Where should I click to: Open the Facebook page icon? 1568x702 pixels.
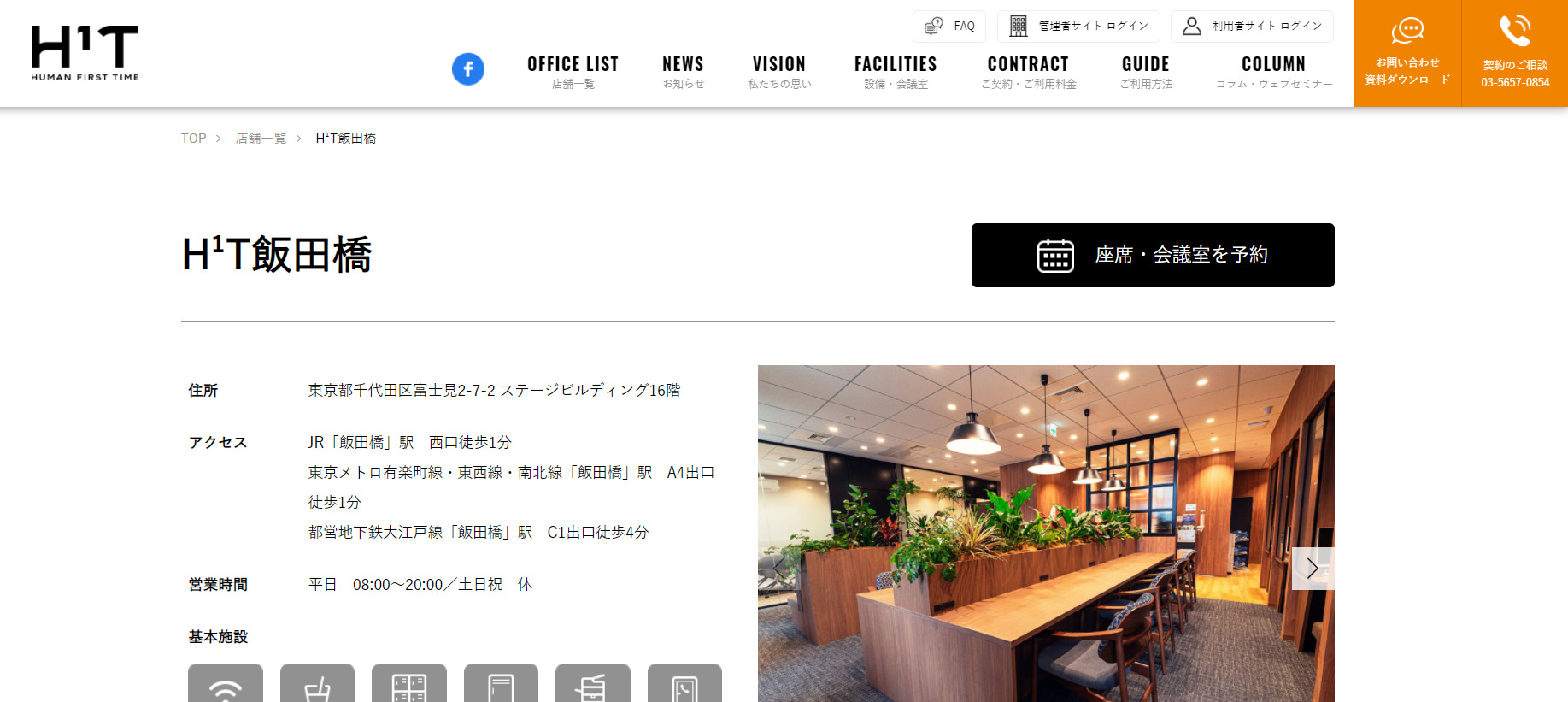(x=468, y=69)
